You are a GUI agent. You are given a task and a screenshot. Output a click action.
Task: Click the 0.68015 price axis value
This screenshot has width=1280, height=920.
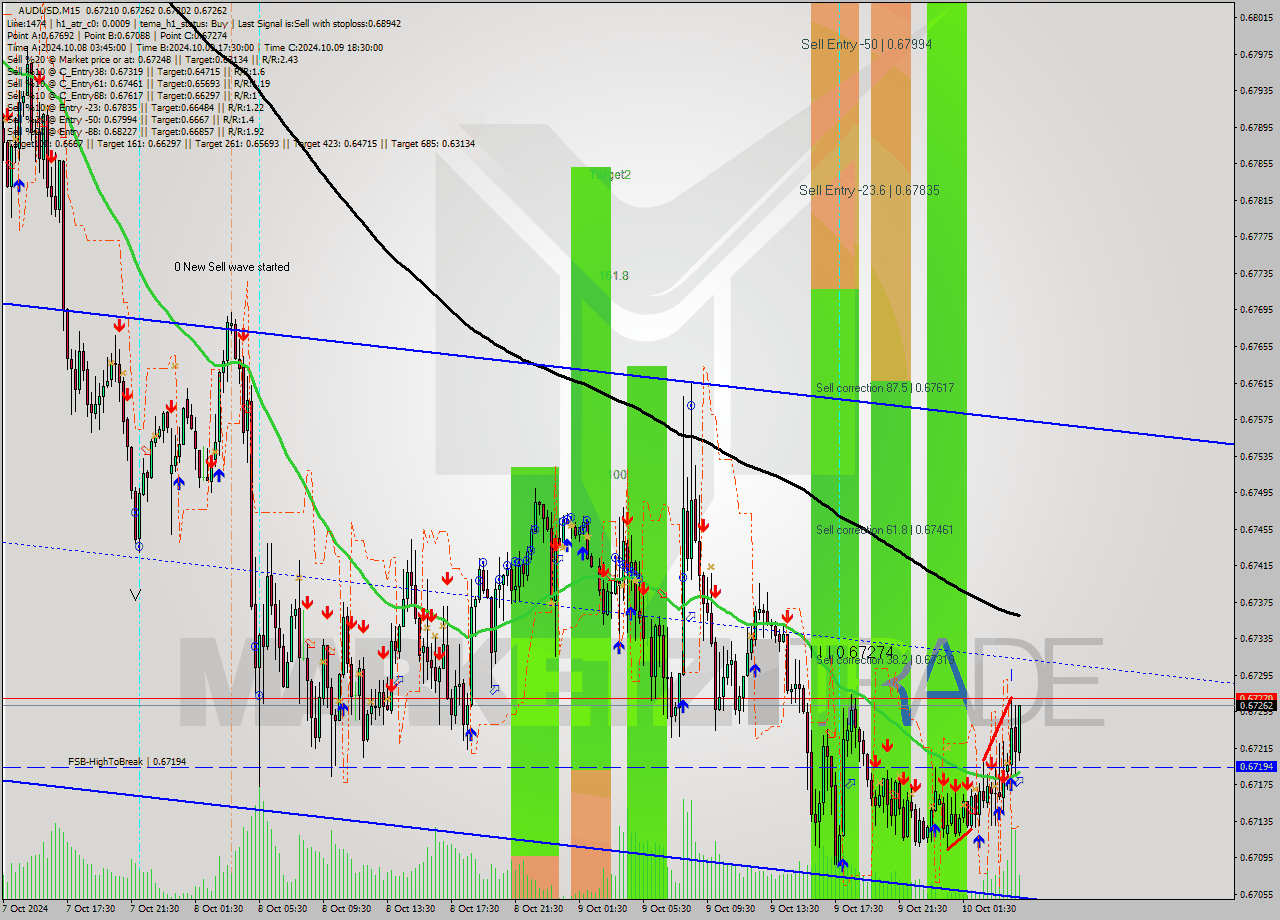[1256, 17]
